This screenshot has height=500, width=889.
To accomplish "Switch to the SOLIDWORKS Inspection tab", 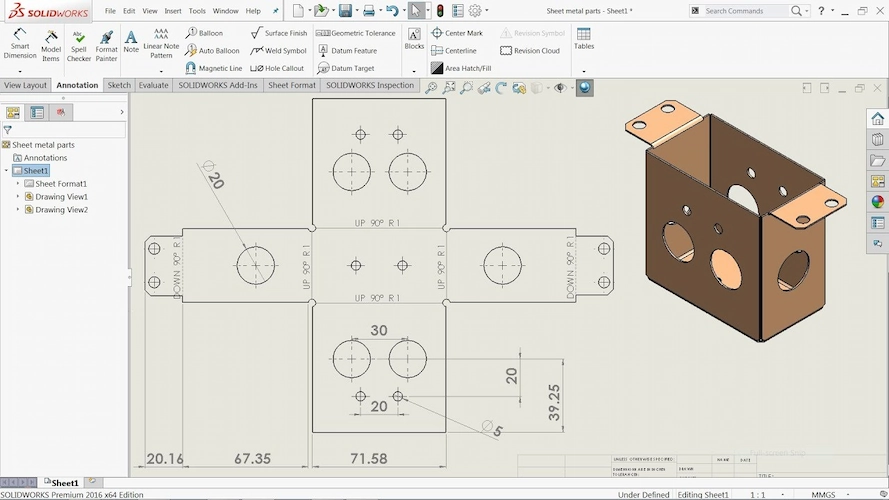I will tap(370, 85).
